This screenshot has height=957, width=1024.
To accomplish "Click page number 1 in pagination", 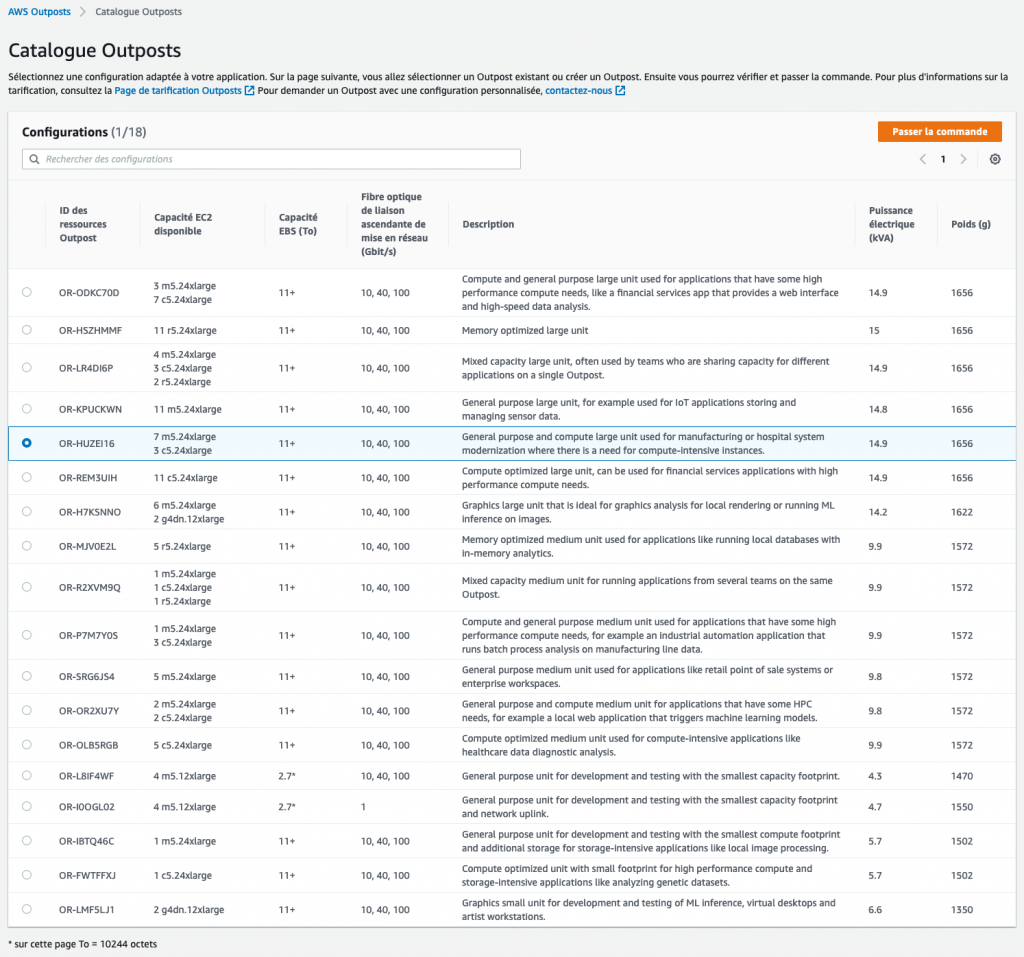I will pyautogui.click(x=943, y=159).
